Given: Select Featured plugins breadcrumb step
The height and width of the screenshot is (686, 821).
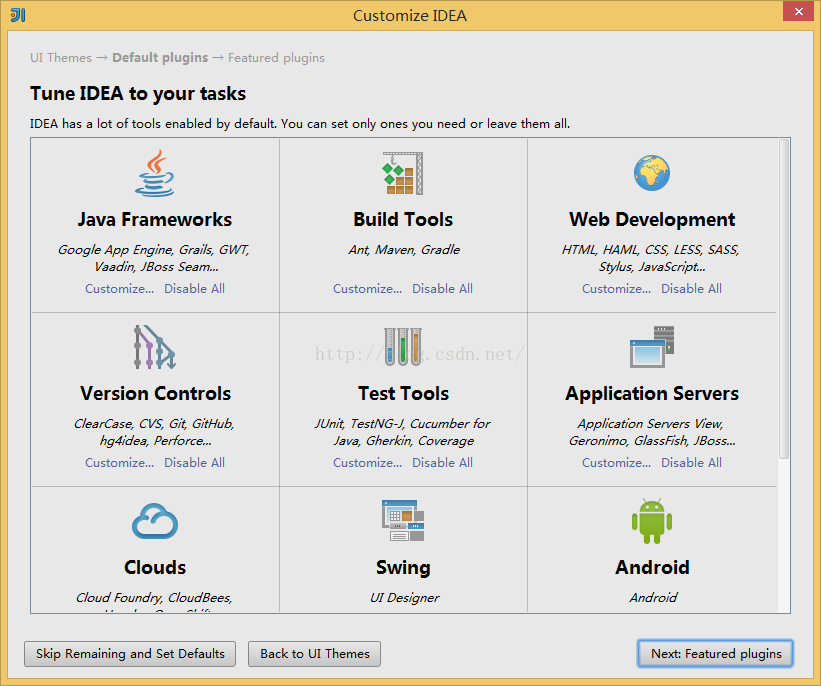Looking at the screenshot, I should coord(276,58).
